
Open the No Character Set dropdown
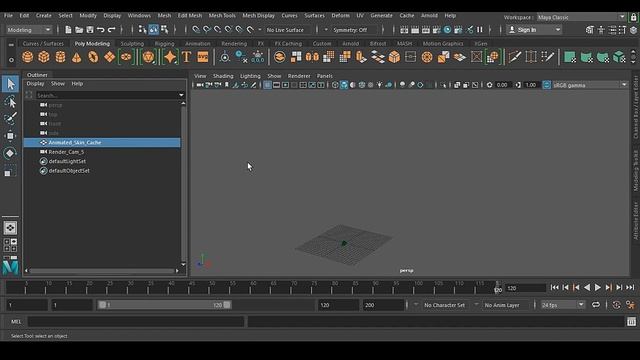pos(444,305)
